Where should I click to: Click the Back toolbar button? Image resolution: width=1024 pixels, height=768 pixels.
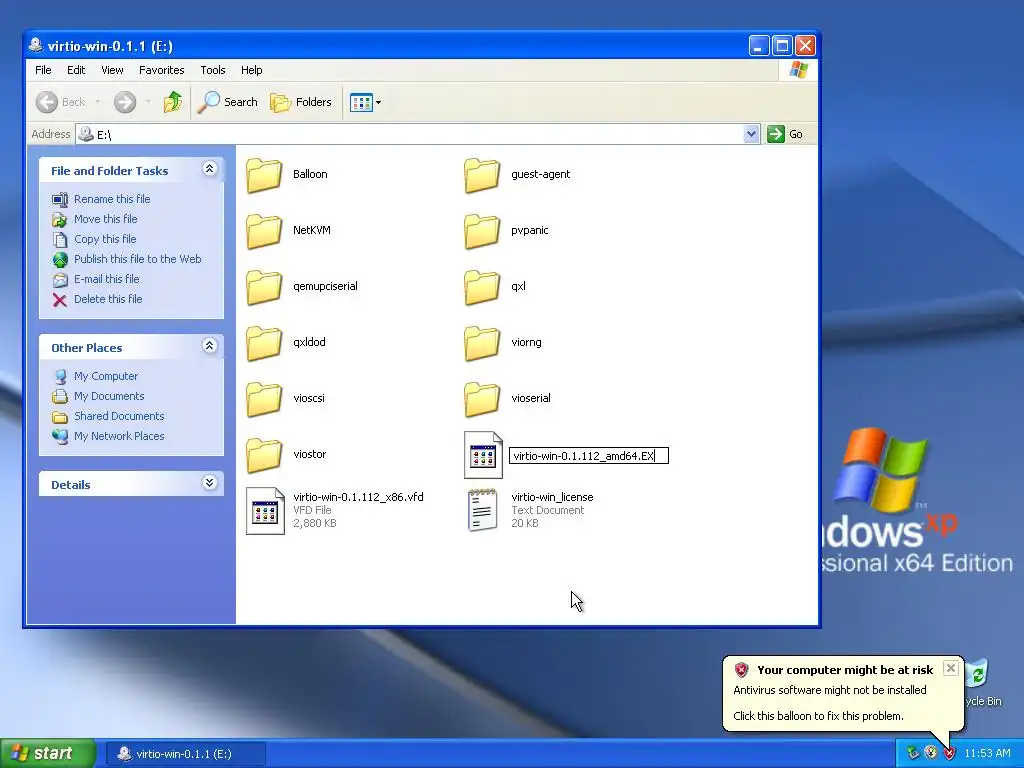[60, 102]
